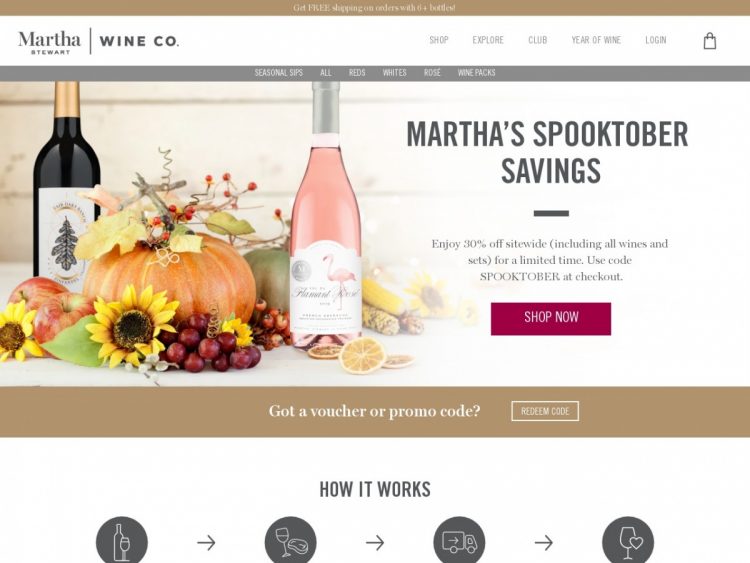Click the Shop Now button
750x563 pixels.
tap(551, 319)
